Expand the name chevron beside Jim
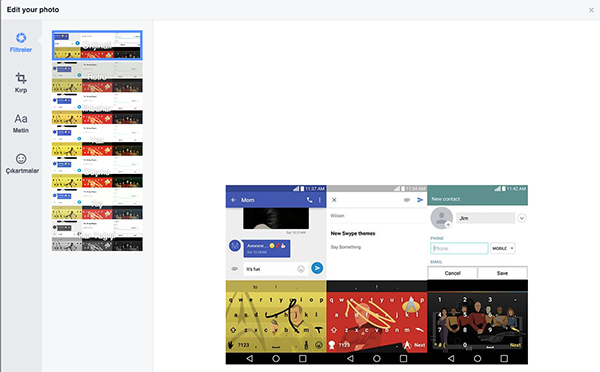Viewport: 600px width, 372px height. point(522,218)
